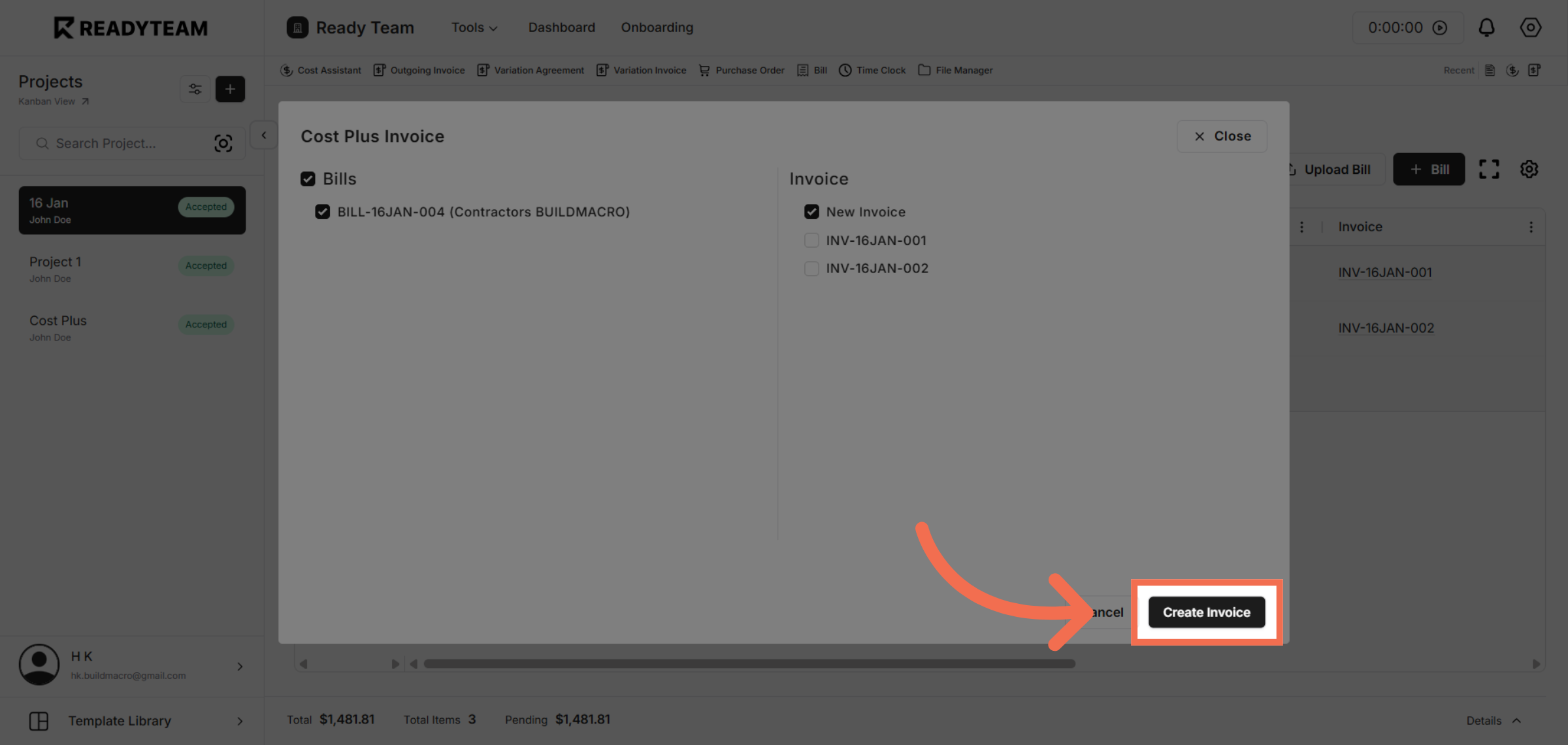Uncheck the New Invoice option
The width and height of the screenshot is (1568, 745).
[x=811, y=211]
